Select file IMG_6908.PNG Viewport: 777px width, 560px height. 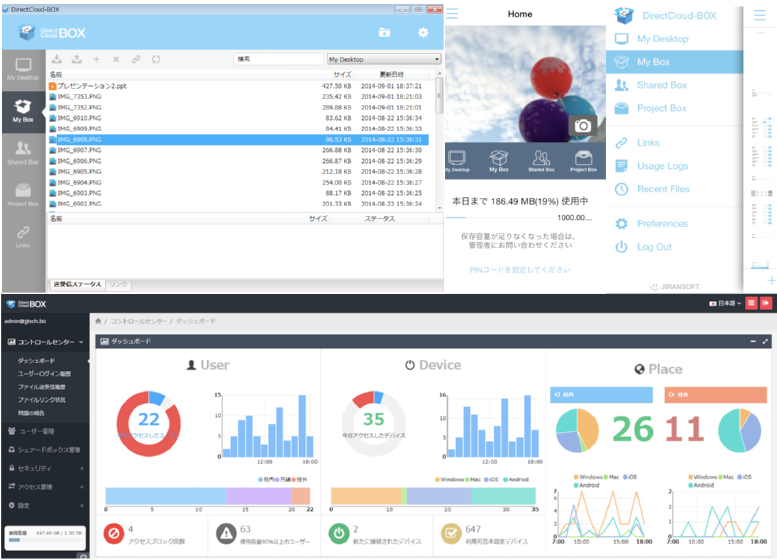pyautogui.click(x=238, y=139)
